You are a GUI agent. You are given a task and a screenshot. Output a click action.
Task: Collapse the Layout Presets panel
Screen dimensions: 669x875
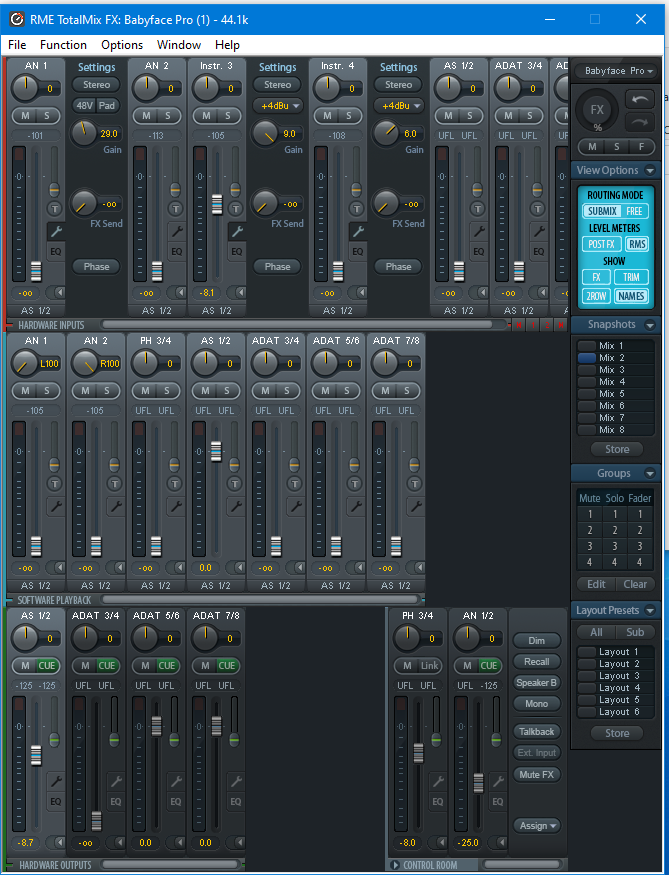(x=650, y=610)
